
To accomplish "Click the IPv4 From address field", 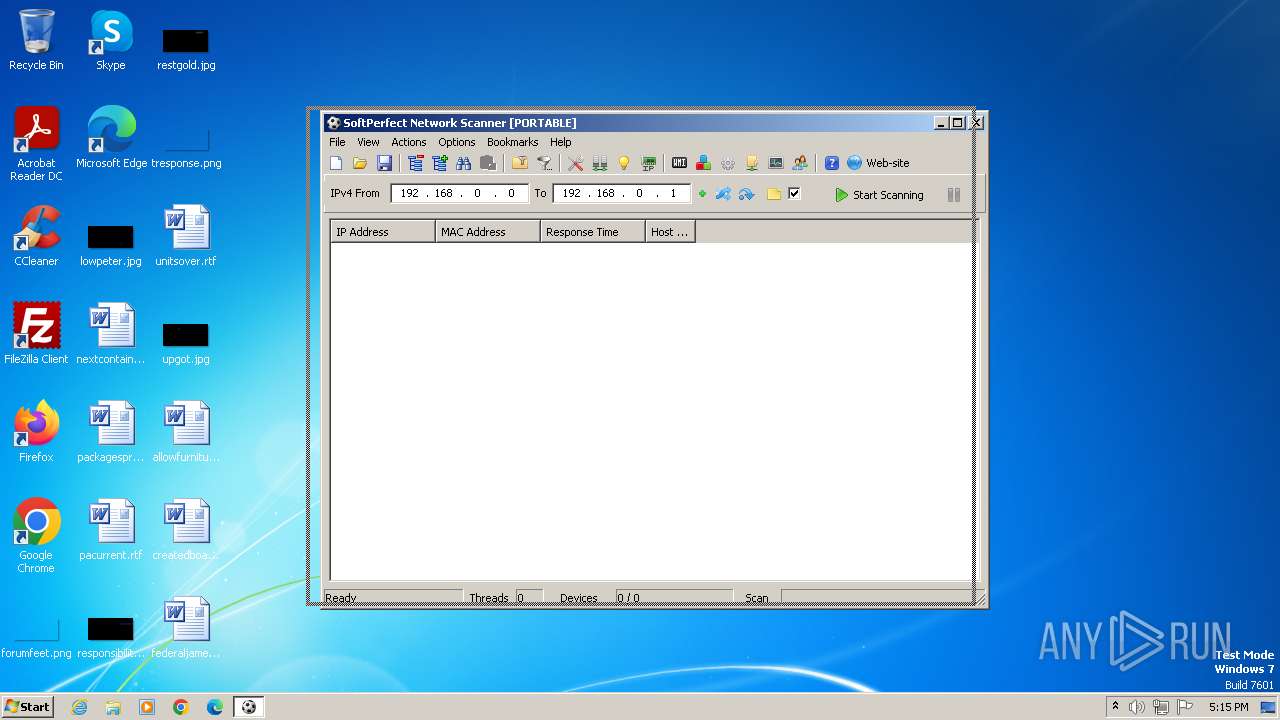I will tap(459, 194).
